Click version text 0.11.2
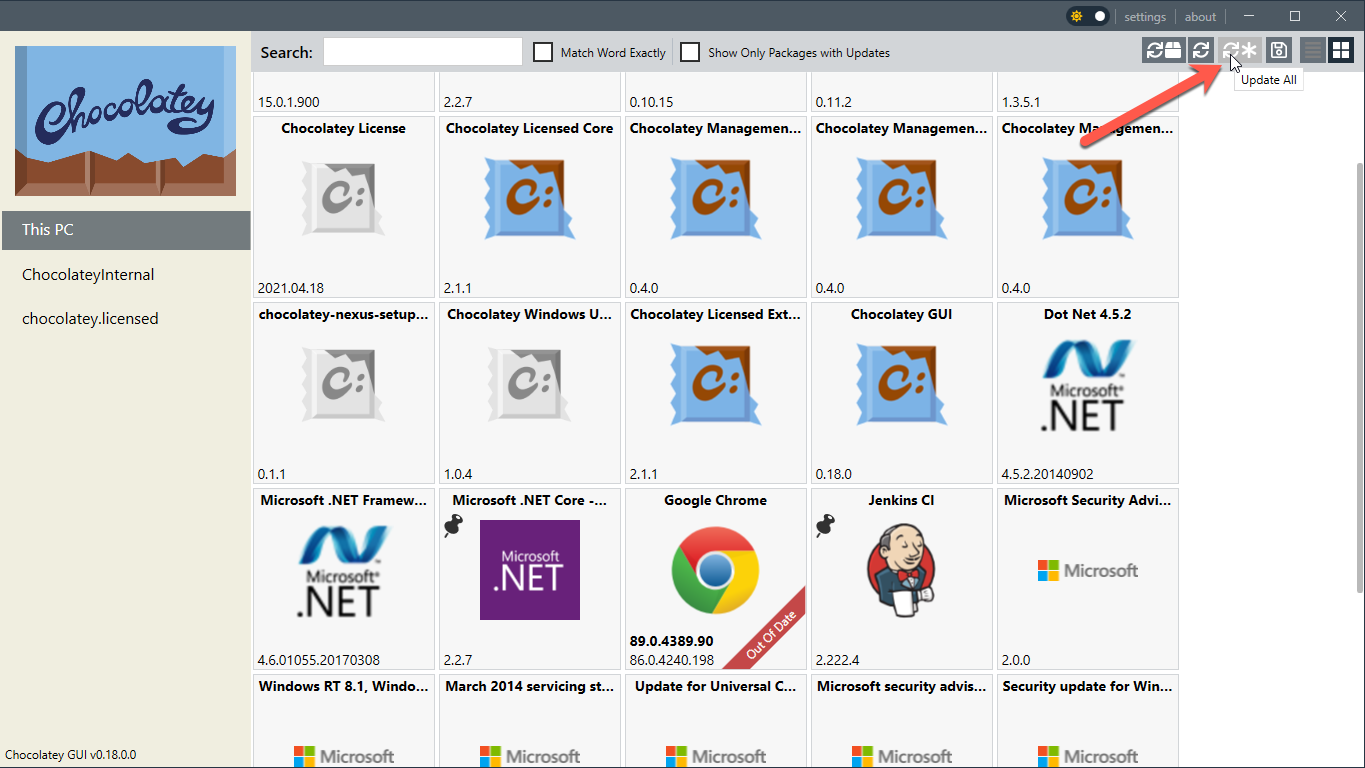The image size is (1365, 768). click(x=834, y=102)
